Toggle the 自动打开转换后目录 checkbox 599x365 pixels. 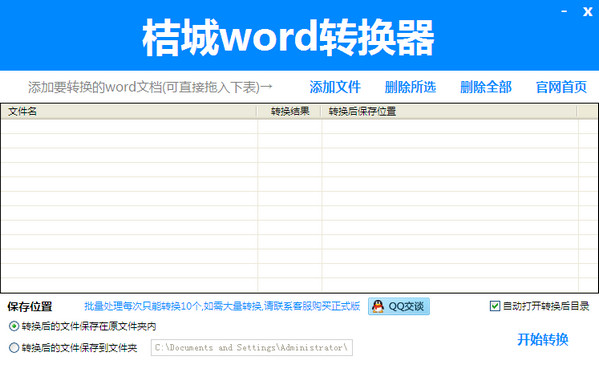click(x=495, y=306)
